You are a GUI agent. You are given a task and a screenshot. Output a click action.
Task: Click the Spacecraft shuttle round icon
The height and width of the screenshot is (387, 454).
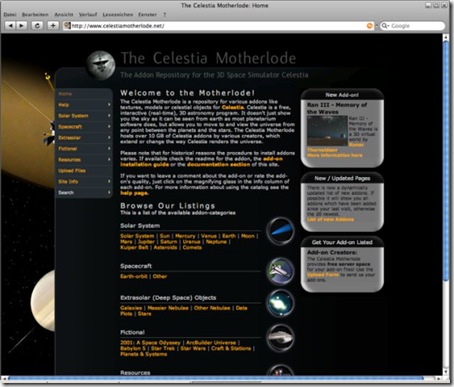tap(280, 271)
